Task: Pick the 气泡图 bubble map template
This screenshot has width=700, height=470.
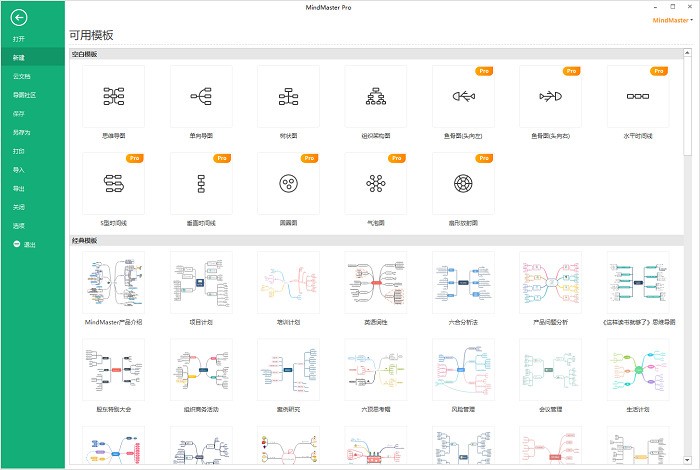Action: click(x=376, y=183)
